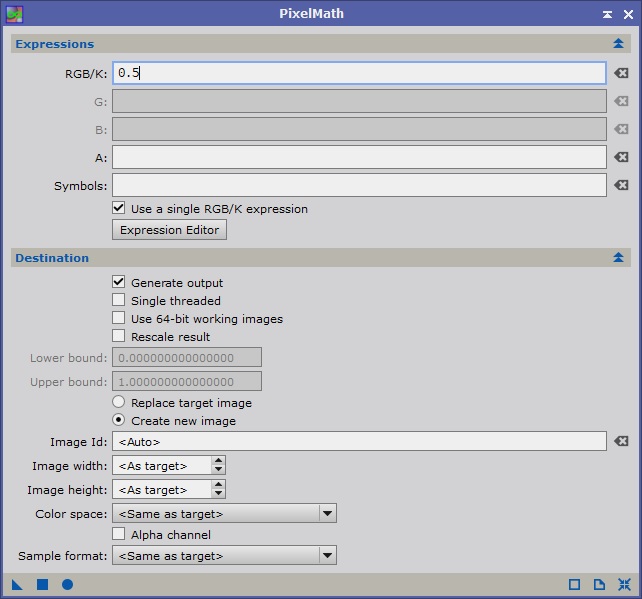Collapse the Destination section
The width and height of the screenshot is (642, 599).
(618, 257)
